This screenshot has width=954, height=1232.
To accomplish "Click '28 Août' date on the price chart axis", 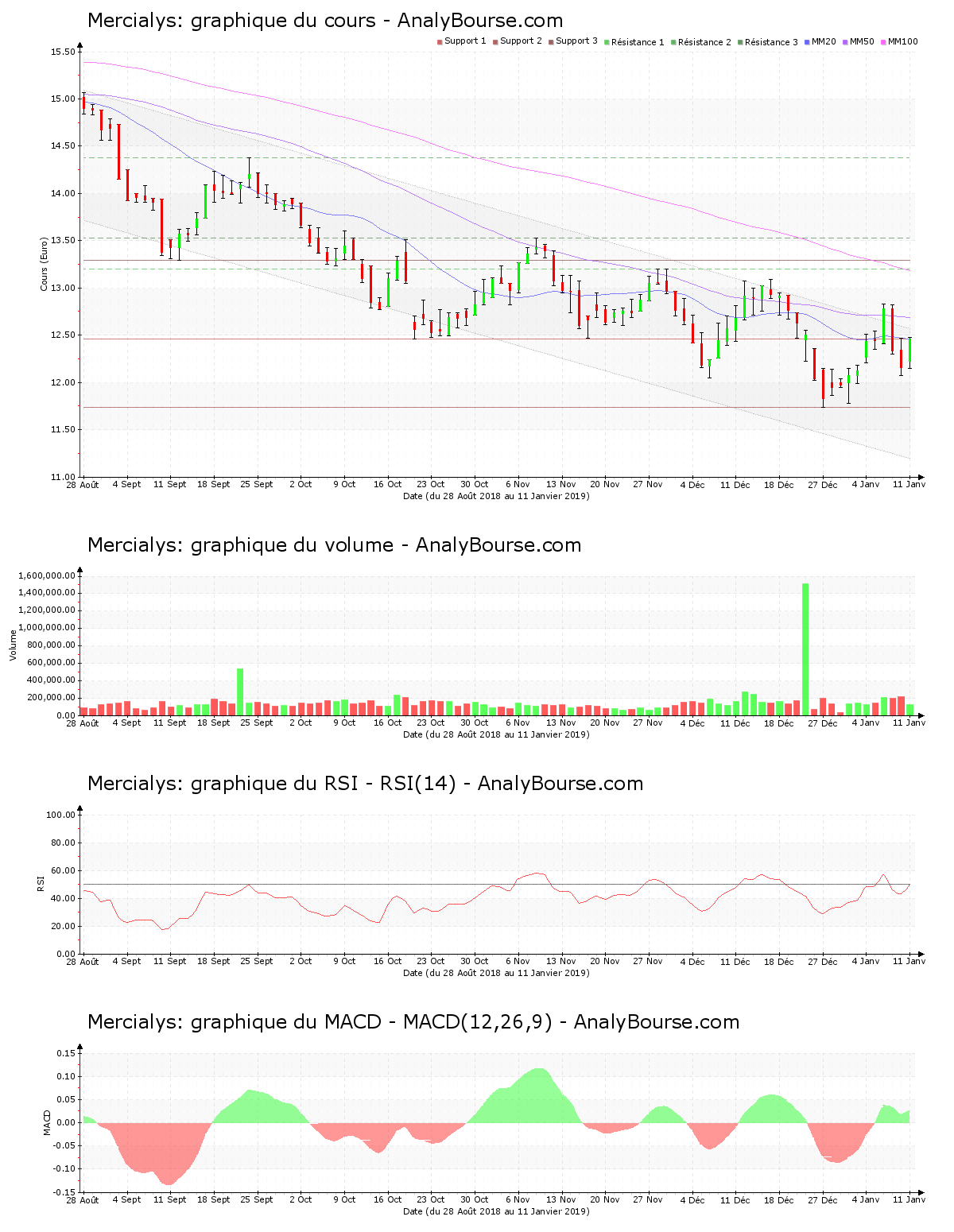I will pos(83,484).
